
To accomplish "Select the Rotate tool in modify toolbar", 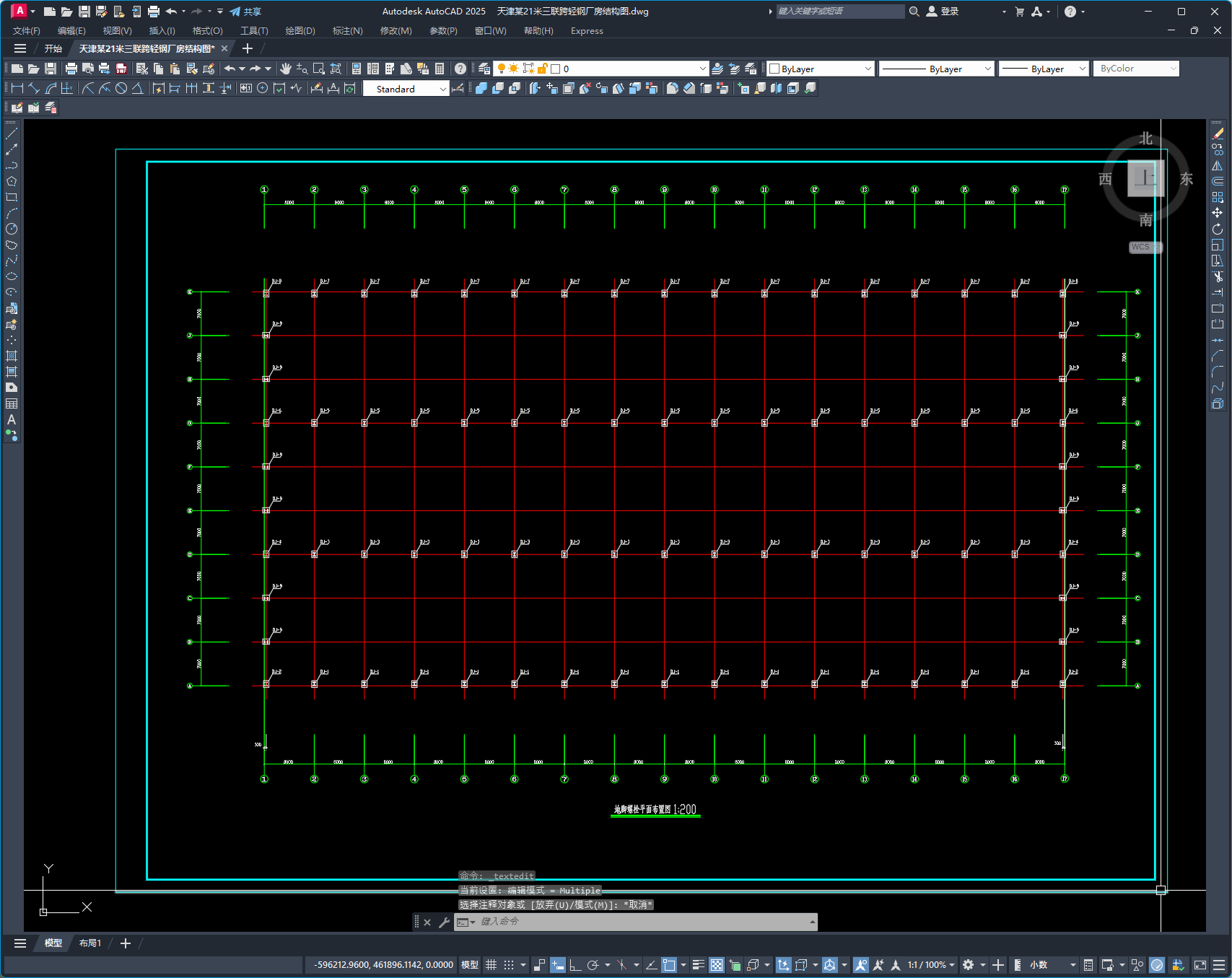I will pyautogui.click(x=1218, y=229).
